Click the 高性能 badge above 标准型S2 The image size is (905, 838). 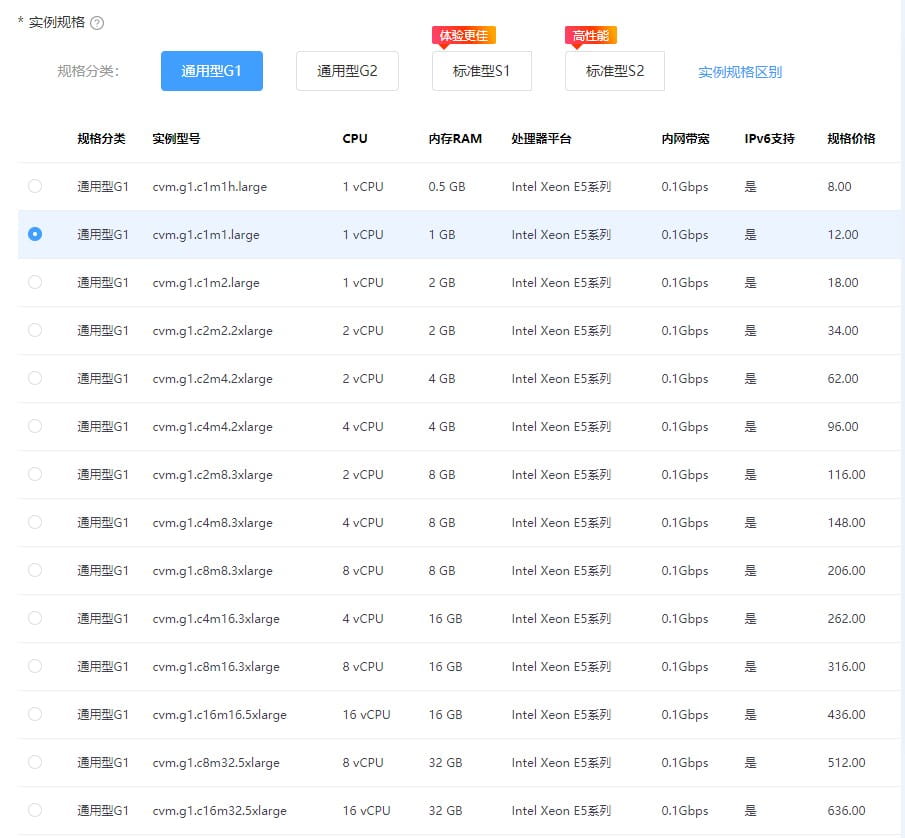point(591,35)
